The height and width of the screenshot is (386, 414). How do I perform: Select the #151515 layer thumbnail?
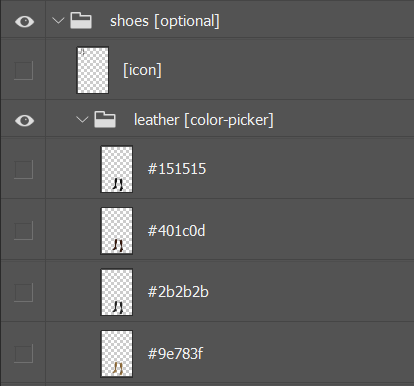click(117, 169)
